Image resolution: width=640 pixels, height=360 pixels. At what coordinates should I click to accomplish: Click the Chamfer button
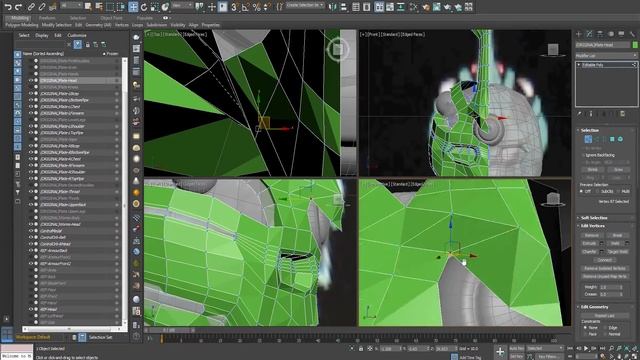point(589,252)
